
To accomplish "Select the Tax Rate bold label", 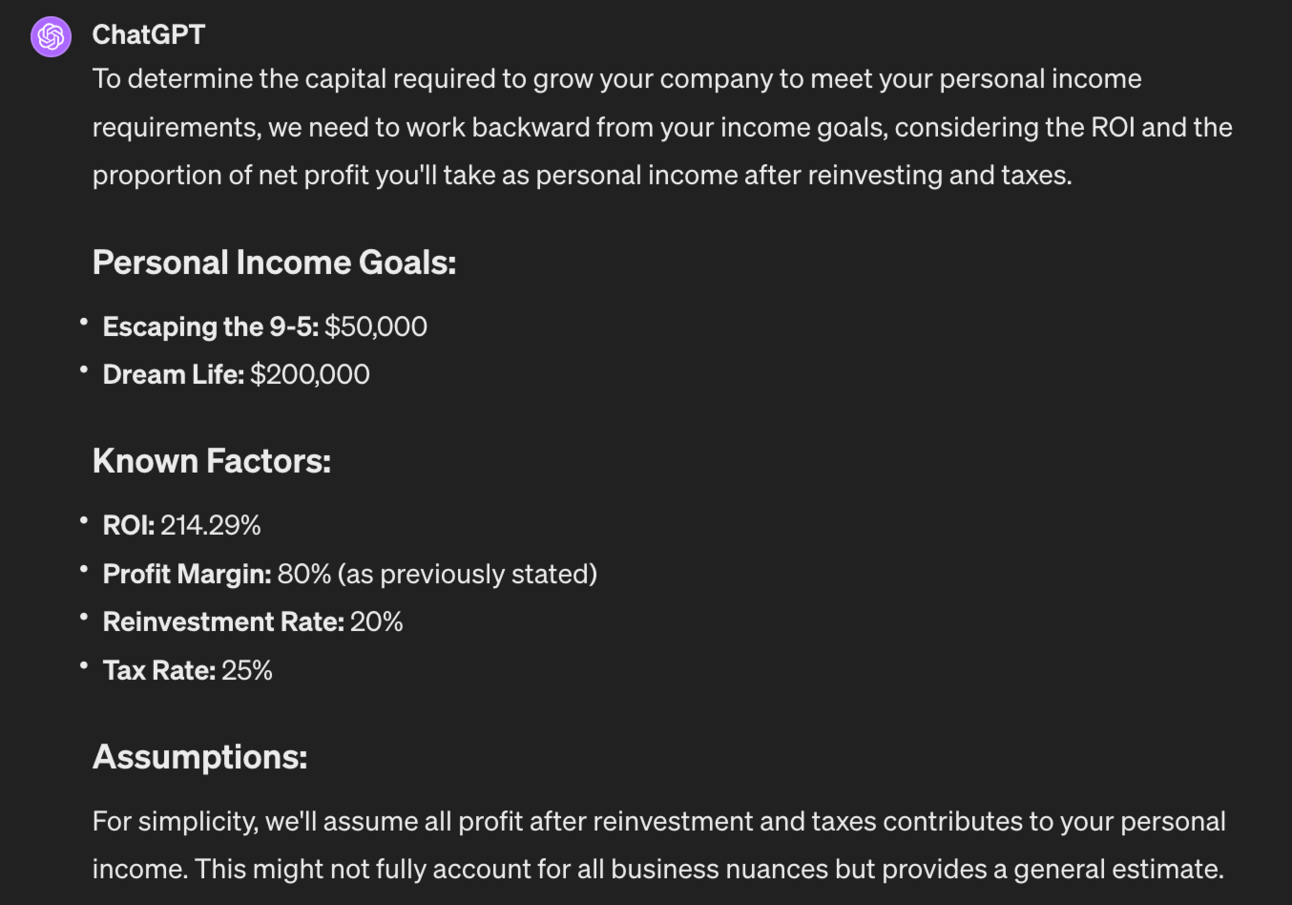I will (x=159, y=670).
